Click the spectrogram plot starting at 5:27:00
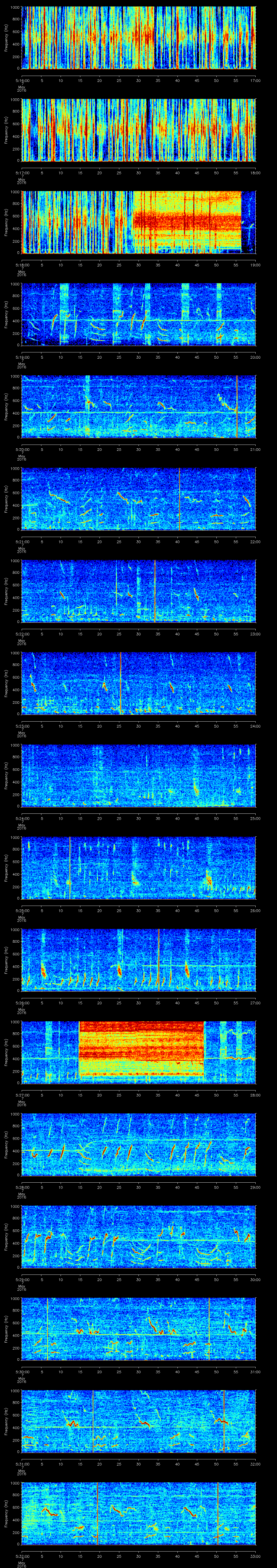This screenshot has width=277, height=1568. pyautogui.click(x=139, y=1052)
